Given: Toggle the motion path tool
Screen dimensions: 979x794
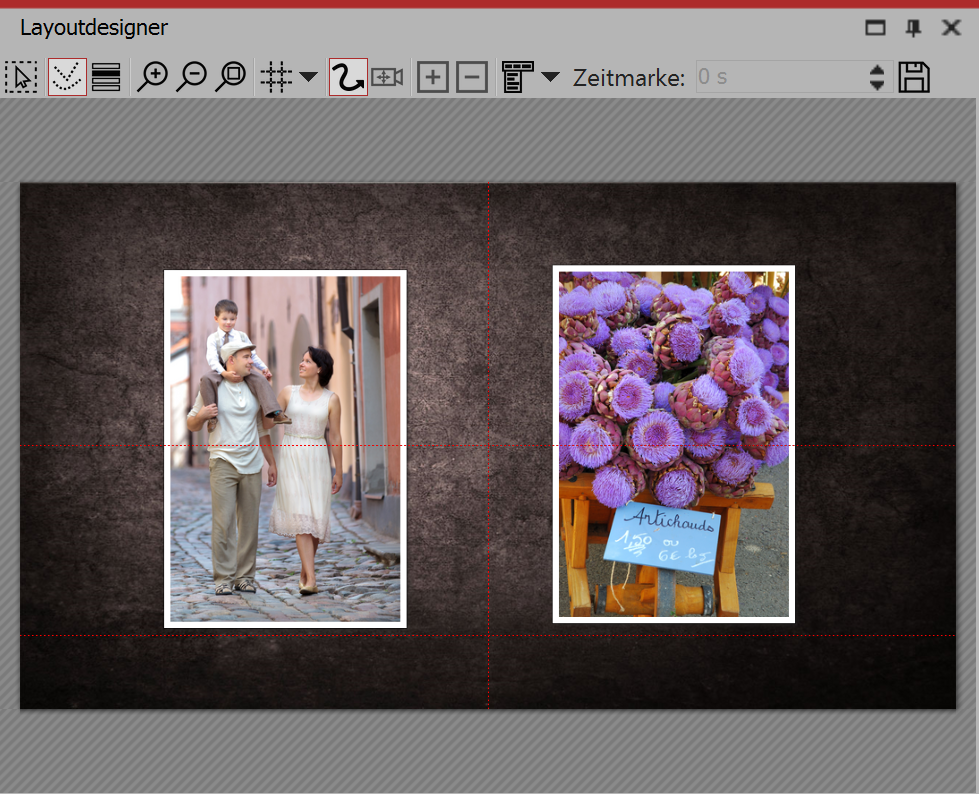Looking at the screenshot, I should pyautogui.click(x=347, y=77).
